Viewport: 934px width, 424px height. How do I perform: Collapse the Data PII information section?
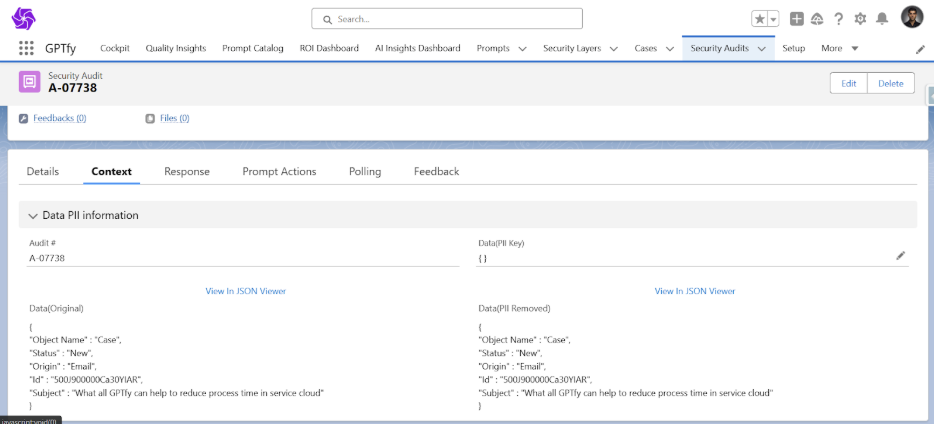point(33,215)
